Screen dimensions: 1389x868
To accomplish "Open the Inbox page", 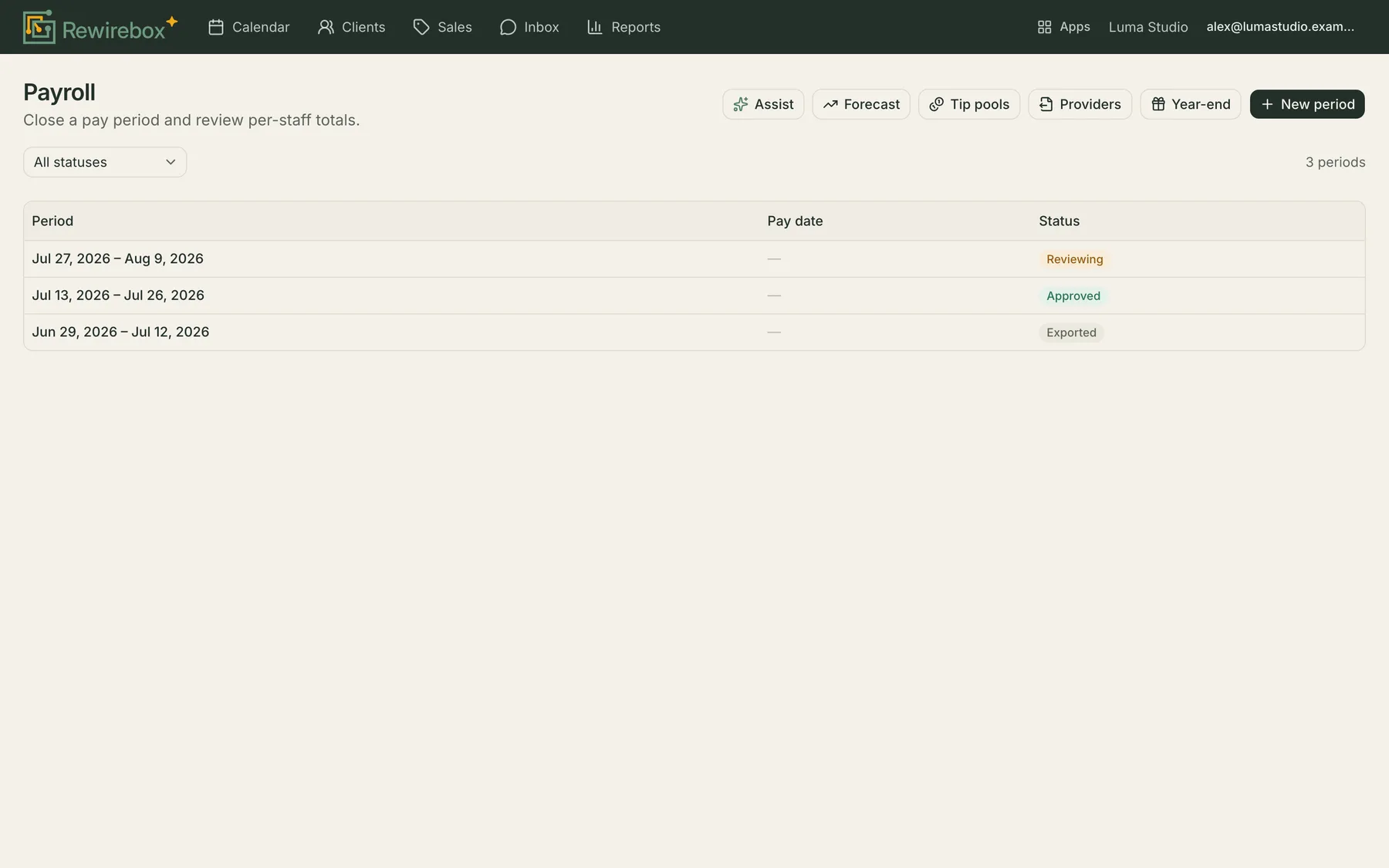I will point(529,27).
